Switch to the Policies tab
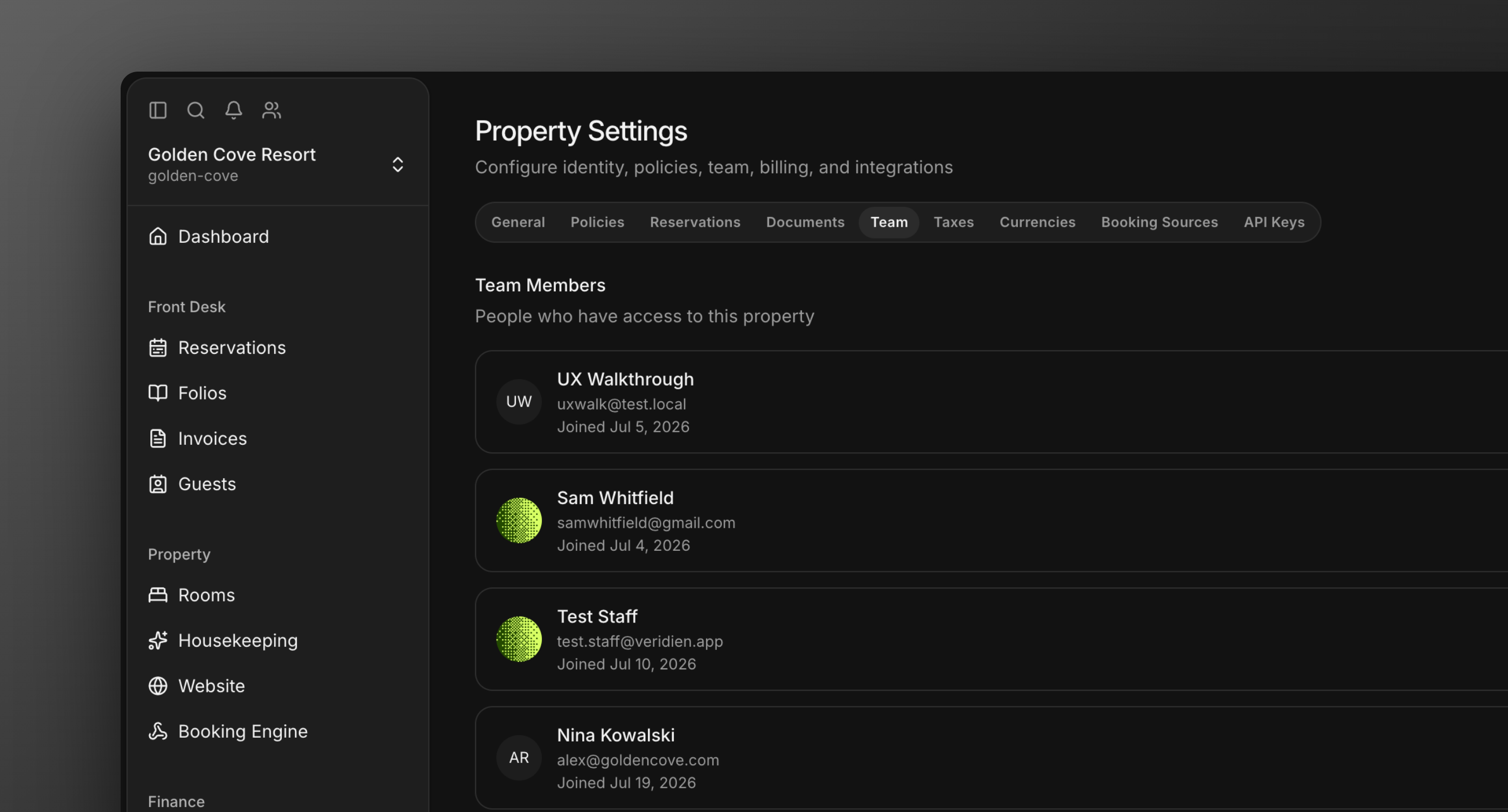Image resolution: width=1508 pixels, height=812 pixels. pos(597,222)
